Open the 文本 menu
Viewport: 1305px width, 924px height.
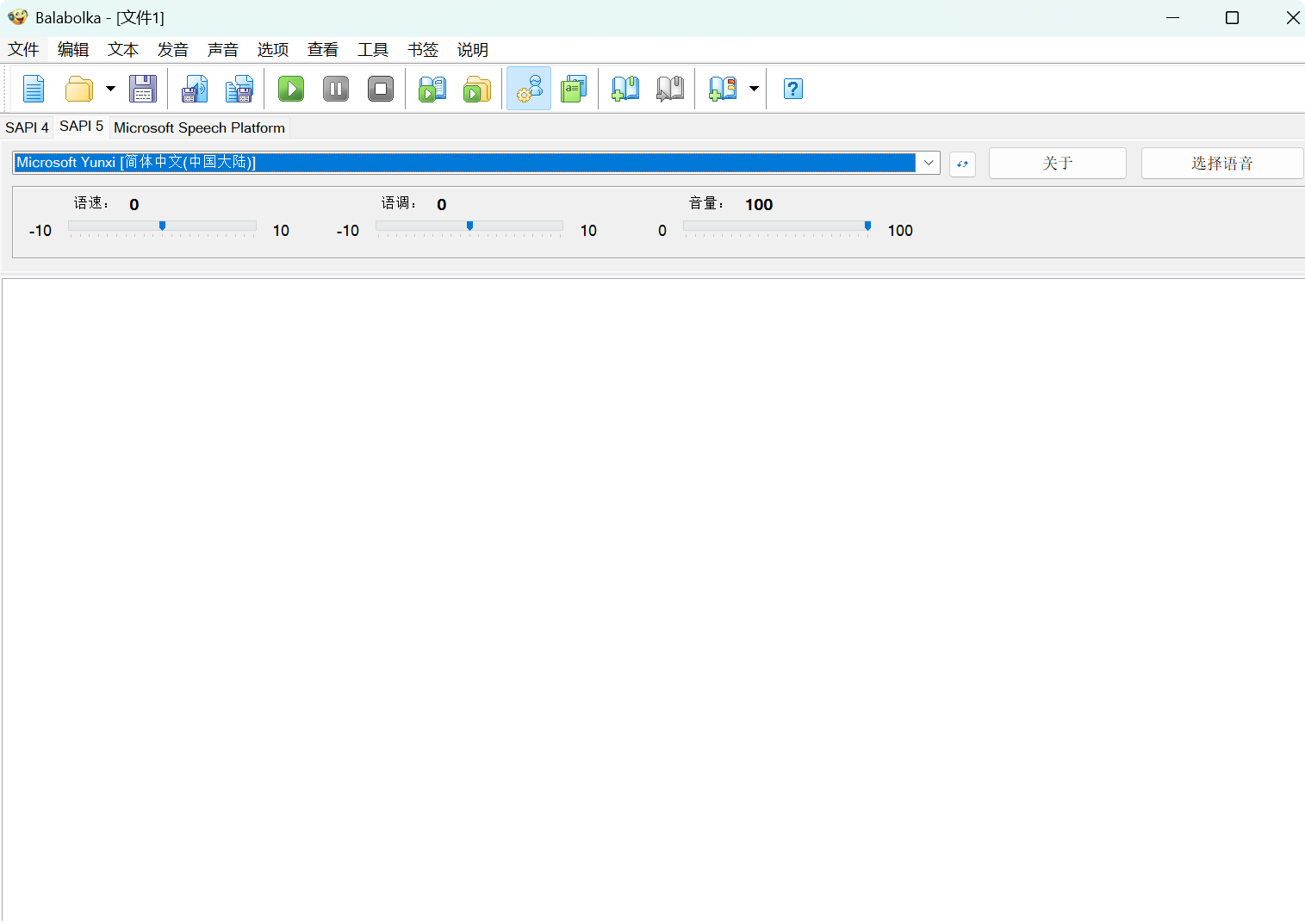pos(123,50)
